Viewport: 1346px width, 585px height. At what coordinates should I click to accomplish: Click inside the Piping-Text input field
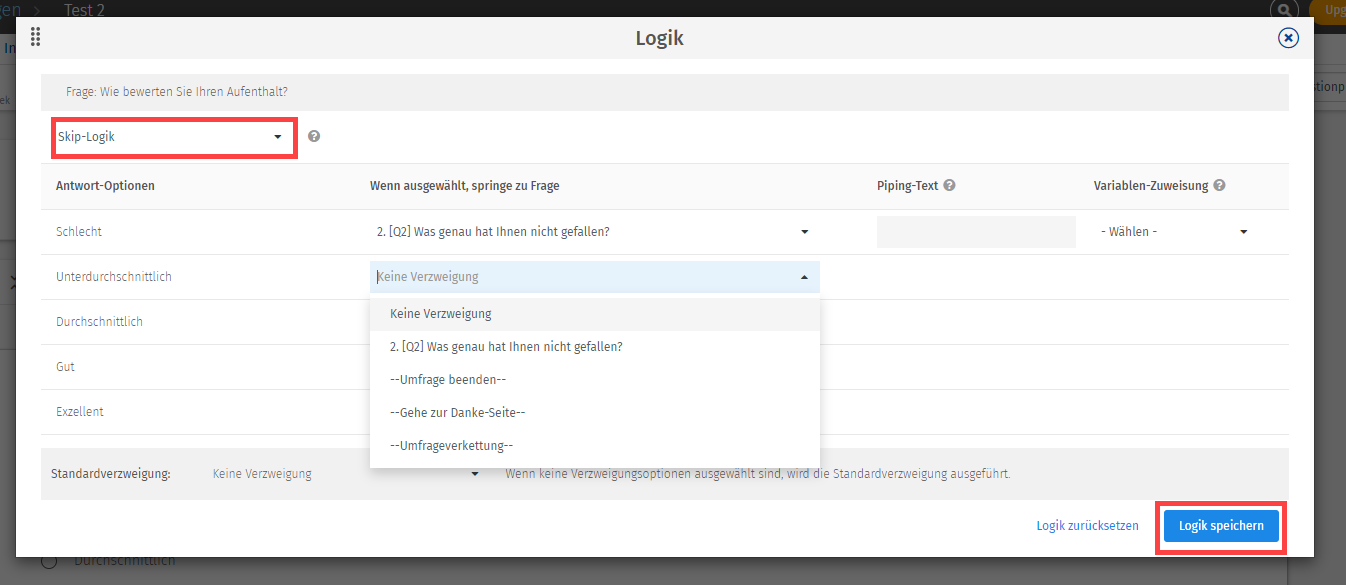click(x=975, y=231)
